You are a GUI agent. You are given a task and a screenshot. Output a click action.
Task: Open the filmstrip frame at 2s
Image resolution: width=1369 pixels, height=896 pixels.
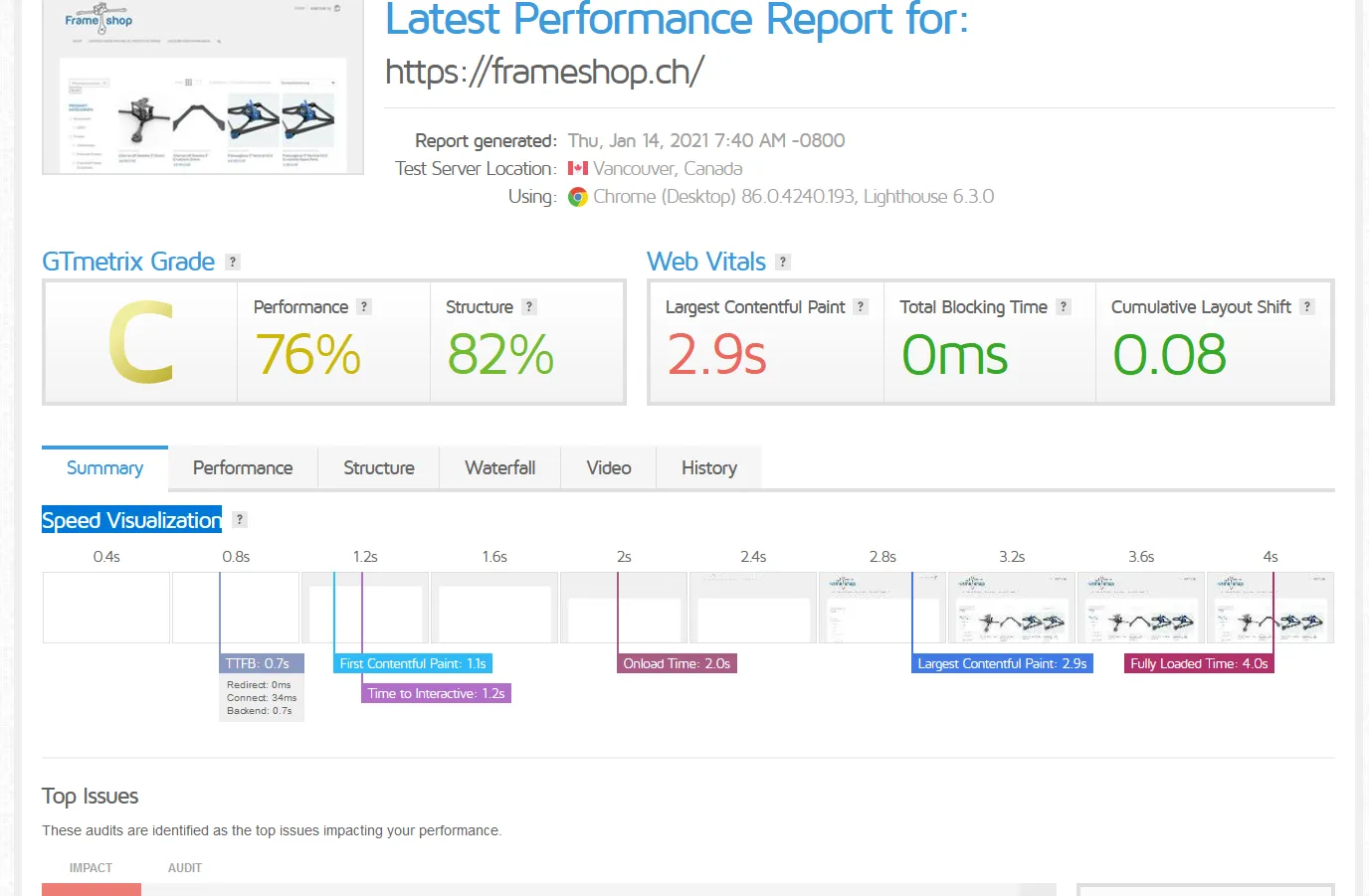tap(624, 608)
